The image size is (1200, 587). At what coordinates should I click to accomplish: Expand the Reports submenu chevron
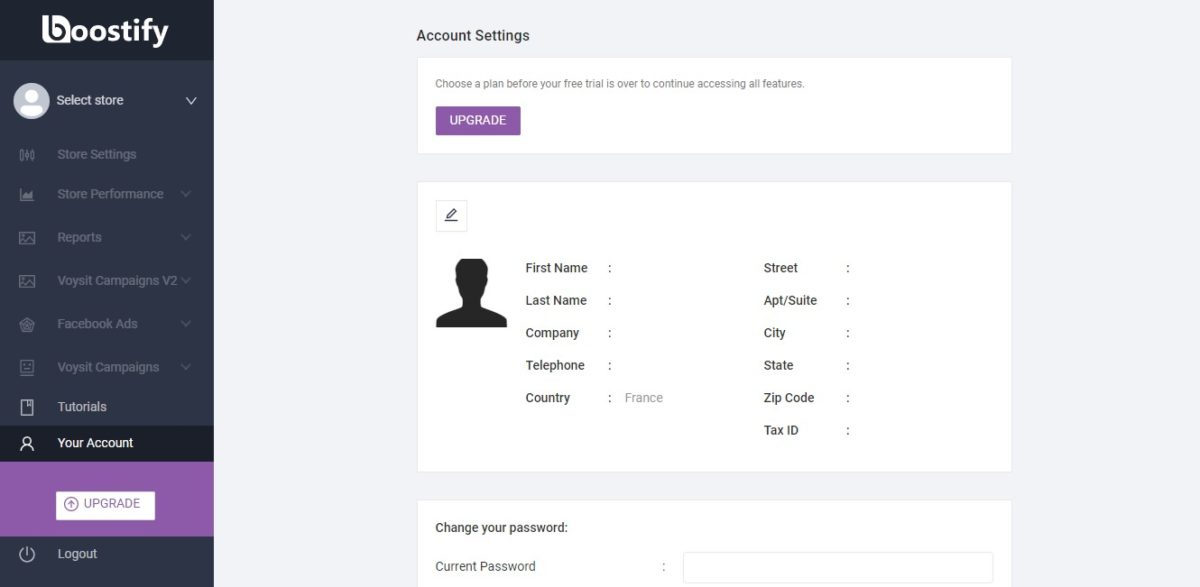185,237
